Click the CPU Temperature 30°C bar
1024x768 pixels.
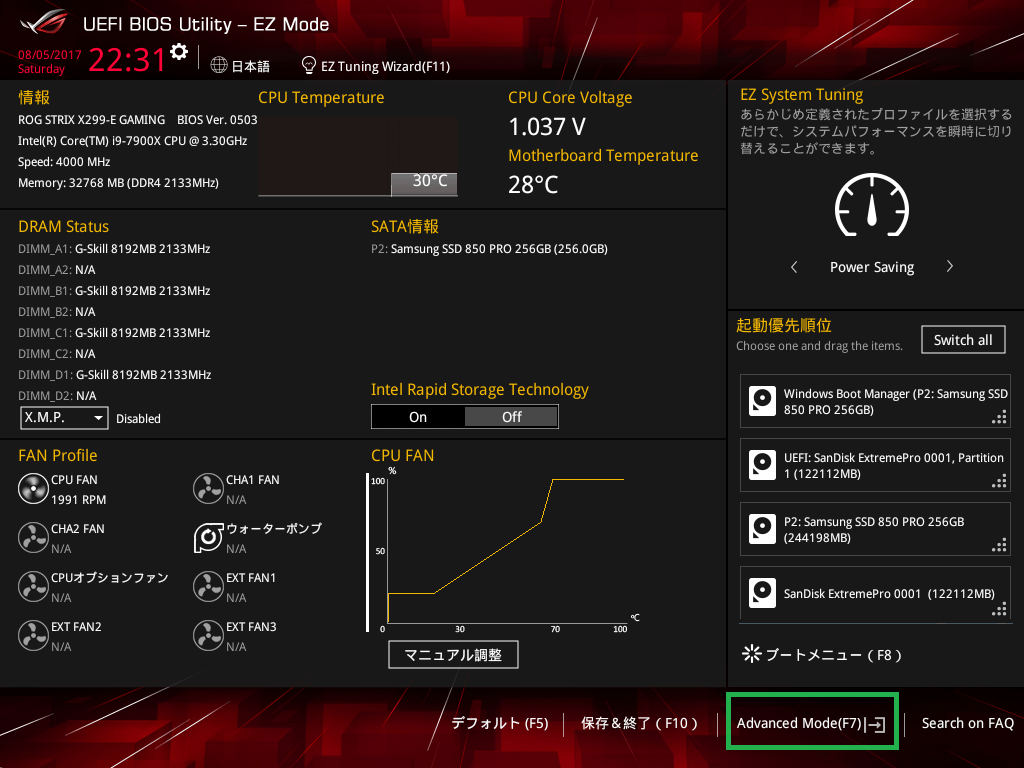point(424,184)
